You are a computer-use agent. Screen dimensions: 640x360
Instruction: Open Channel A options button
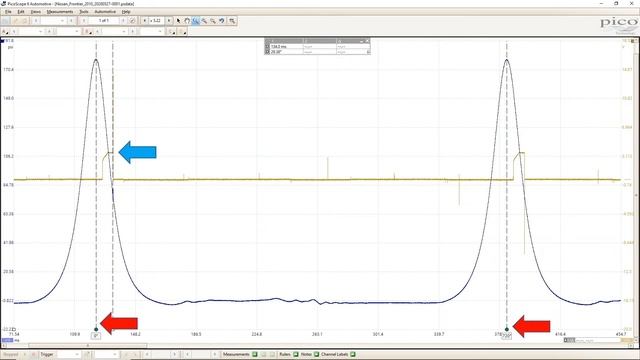[x=5, y=31]
